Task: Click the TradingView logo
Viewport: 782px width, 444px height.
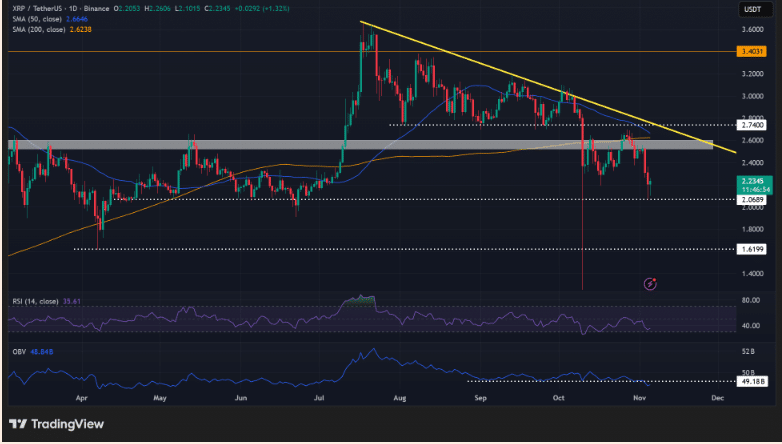Action: 56,424
